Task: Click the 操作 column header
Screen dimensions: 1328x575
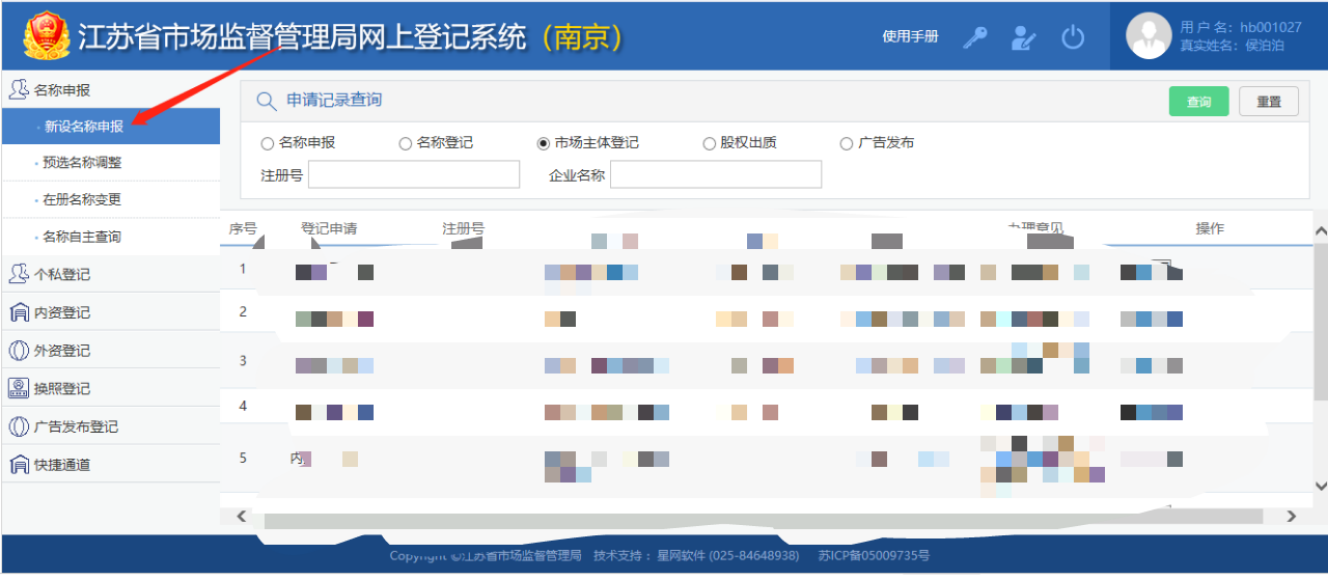Action: [1210, 229]
